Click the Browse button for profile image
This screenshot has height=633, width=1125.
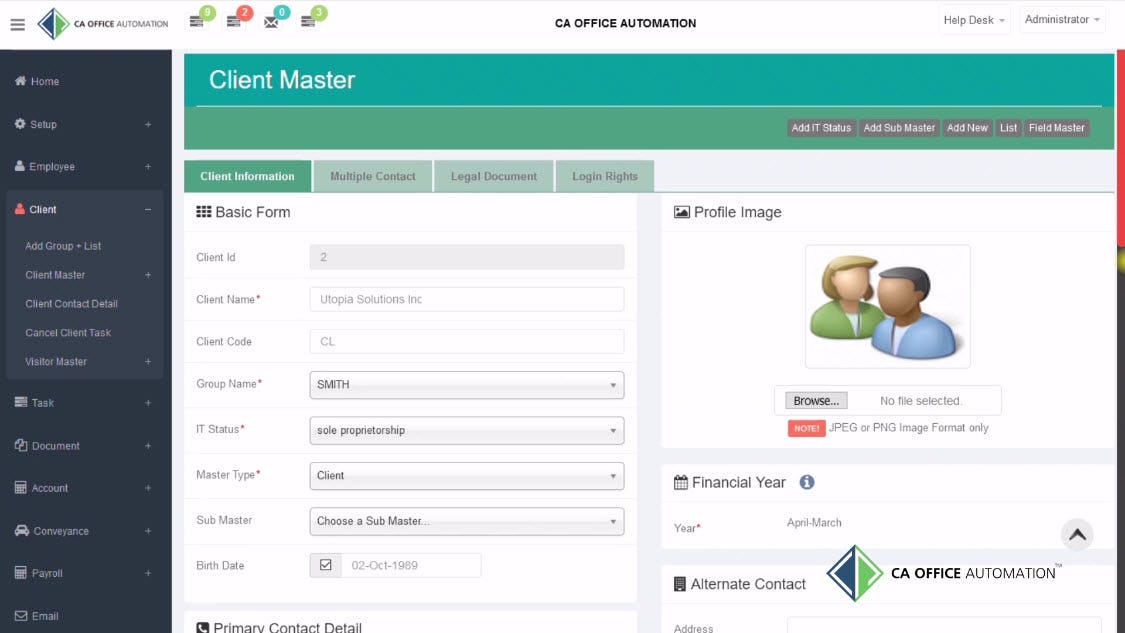point(813,400)
